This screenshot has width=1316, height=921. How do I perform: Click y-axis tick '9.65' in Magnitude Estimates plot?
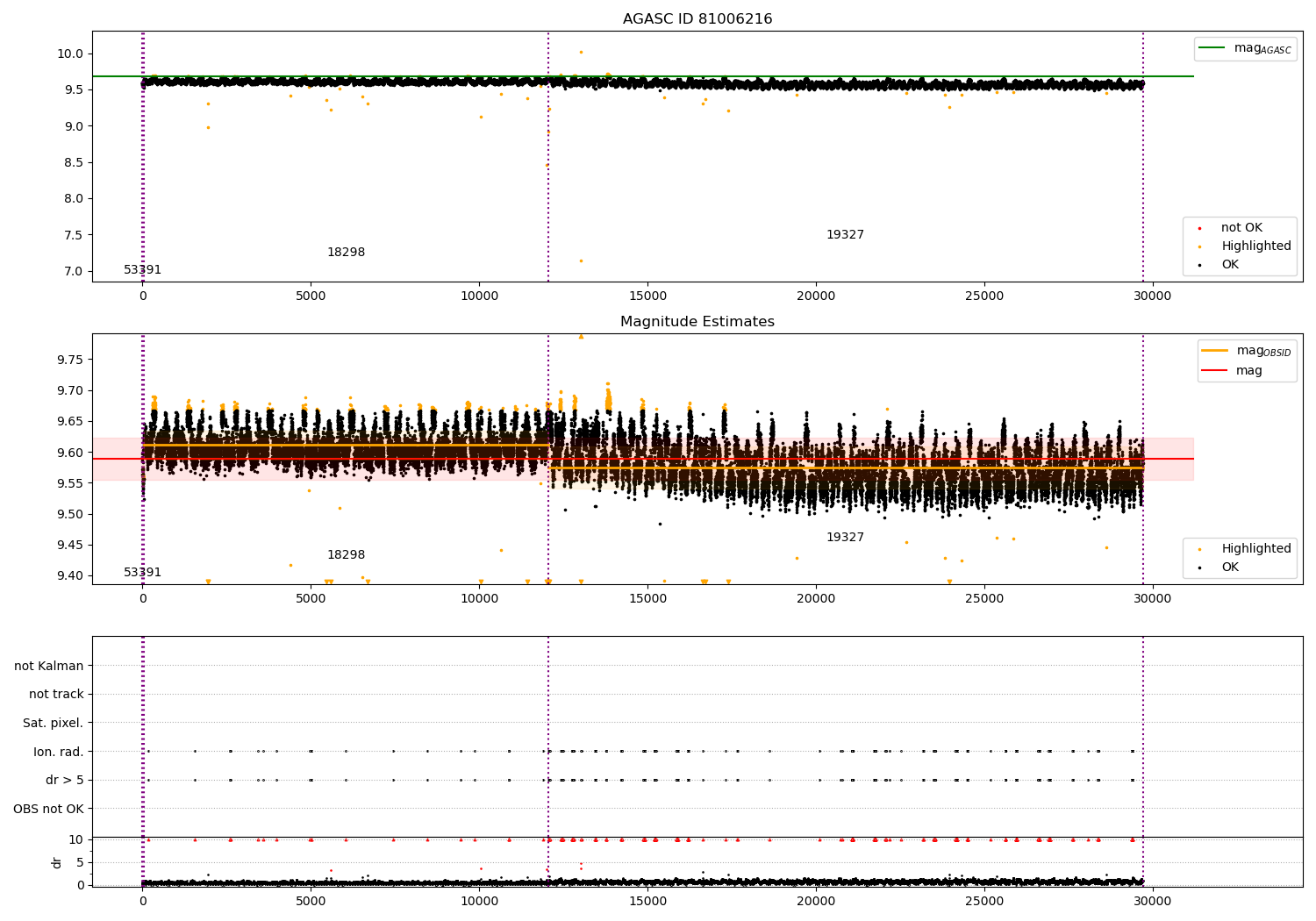pos(70,422)
